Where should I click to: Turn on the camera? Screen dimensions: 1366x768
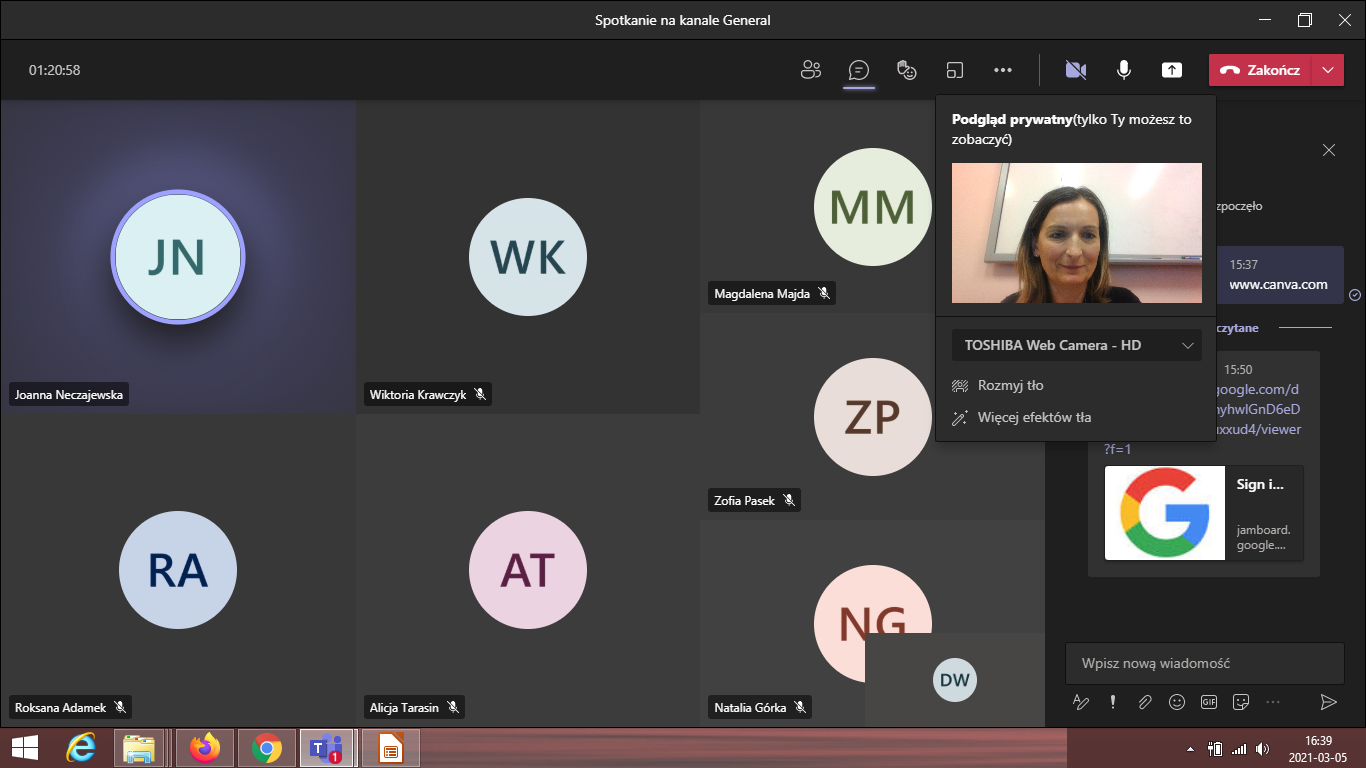tap(1076, 70)
